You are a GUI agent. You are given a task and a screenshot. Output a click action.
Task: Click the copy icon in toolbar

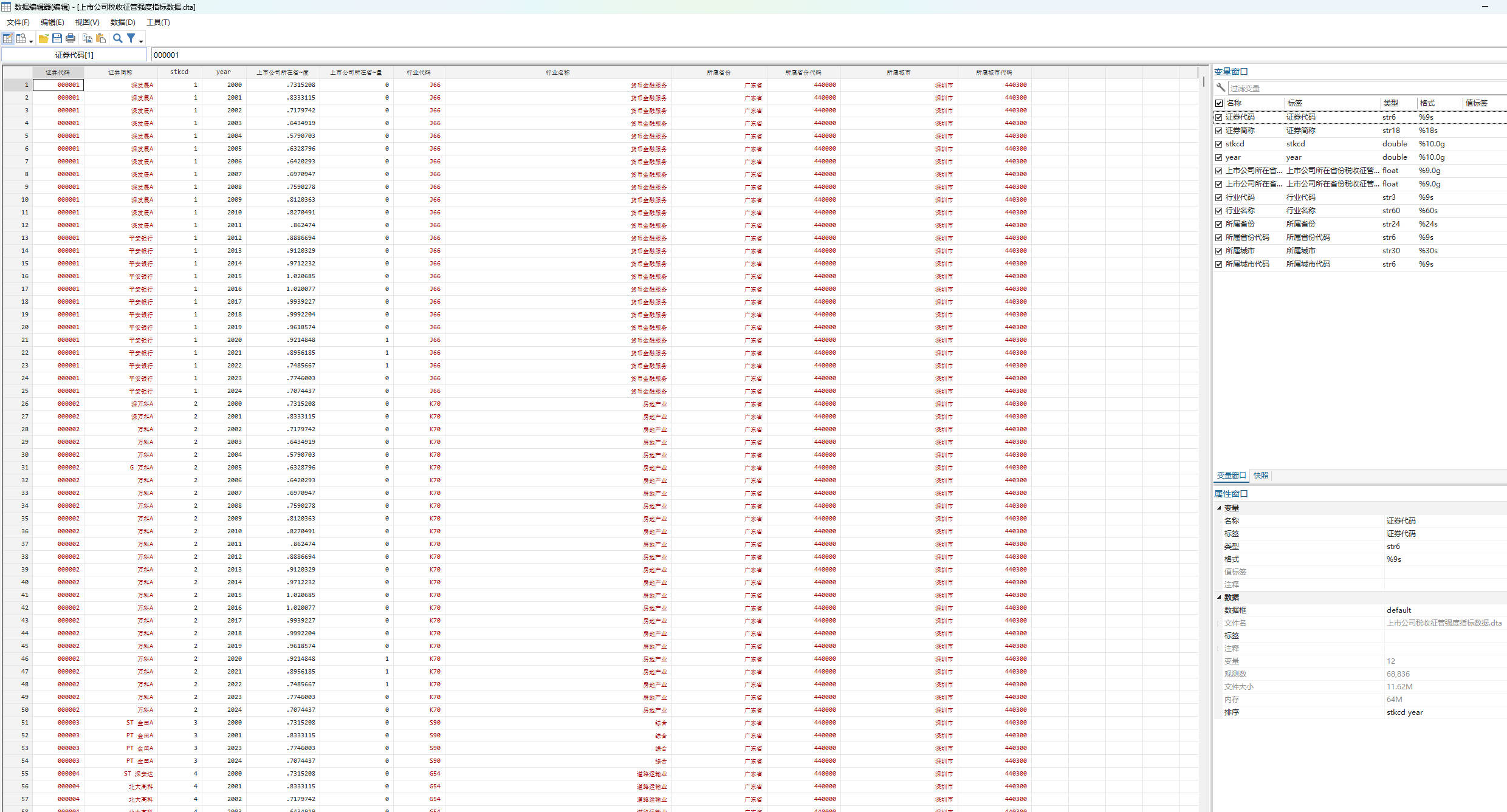pyautogui.click(x=88, y=38)
